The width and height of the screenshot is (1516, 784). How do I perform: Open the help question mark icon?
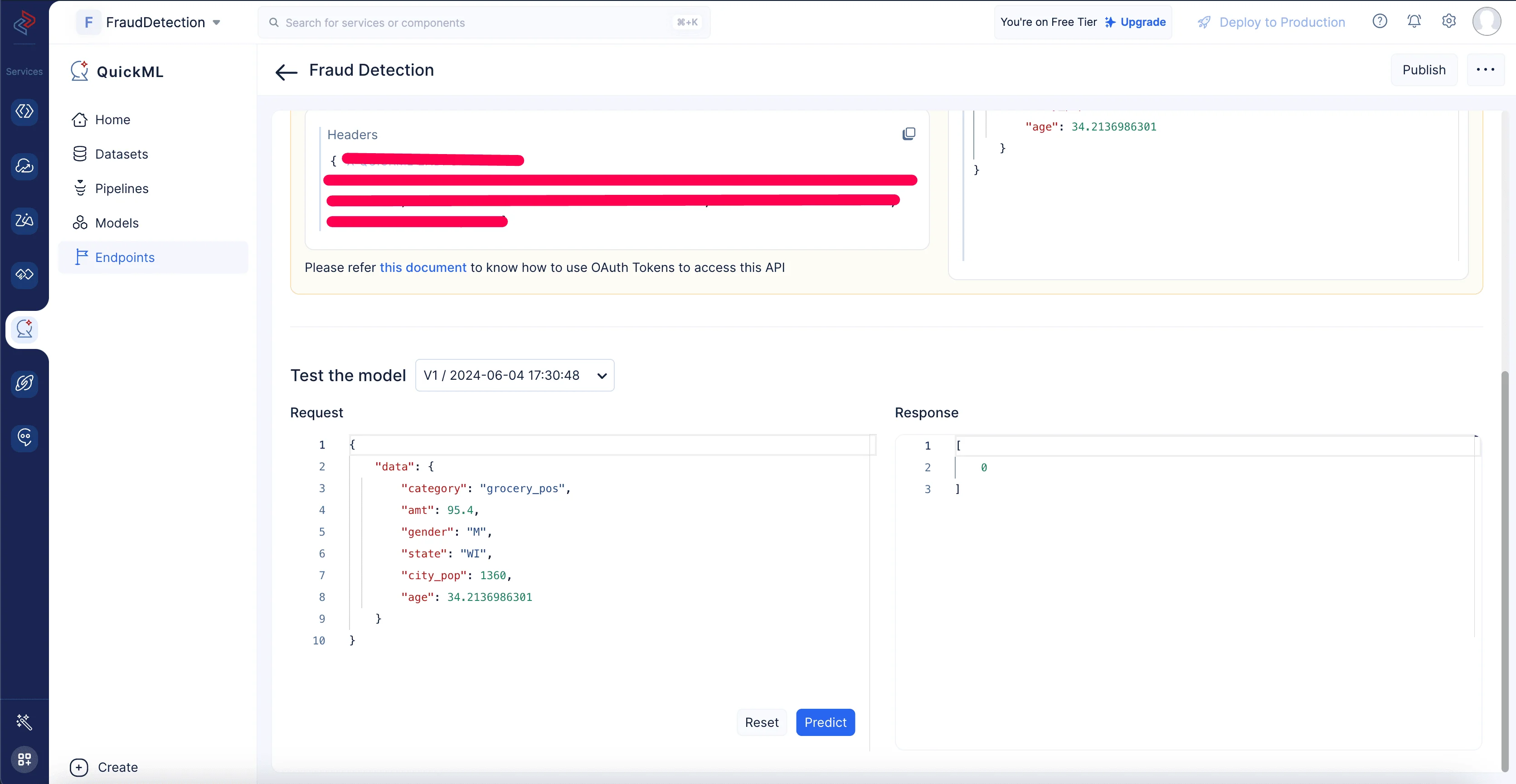click(1380, 22)
